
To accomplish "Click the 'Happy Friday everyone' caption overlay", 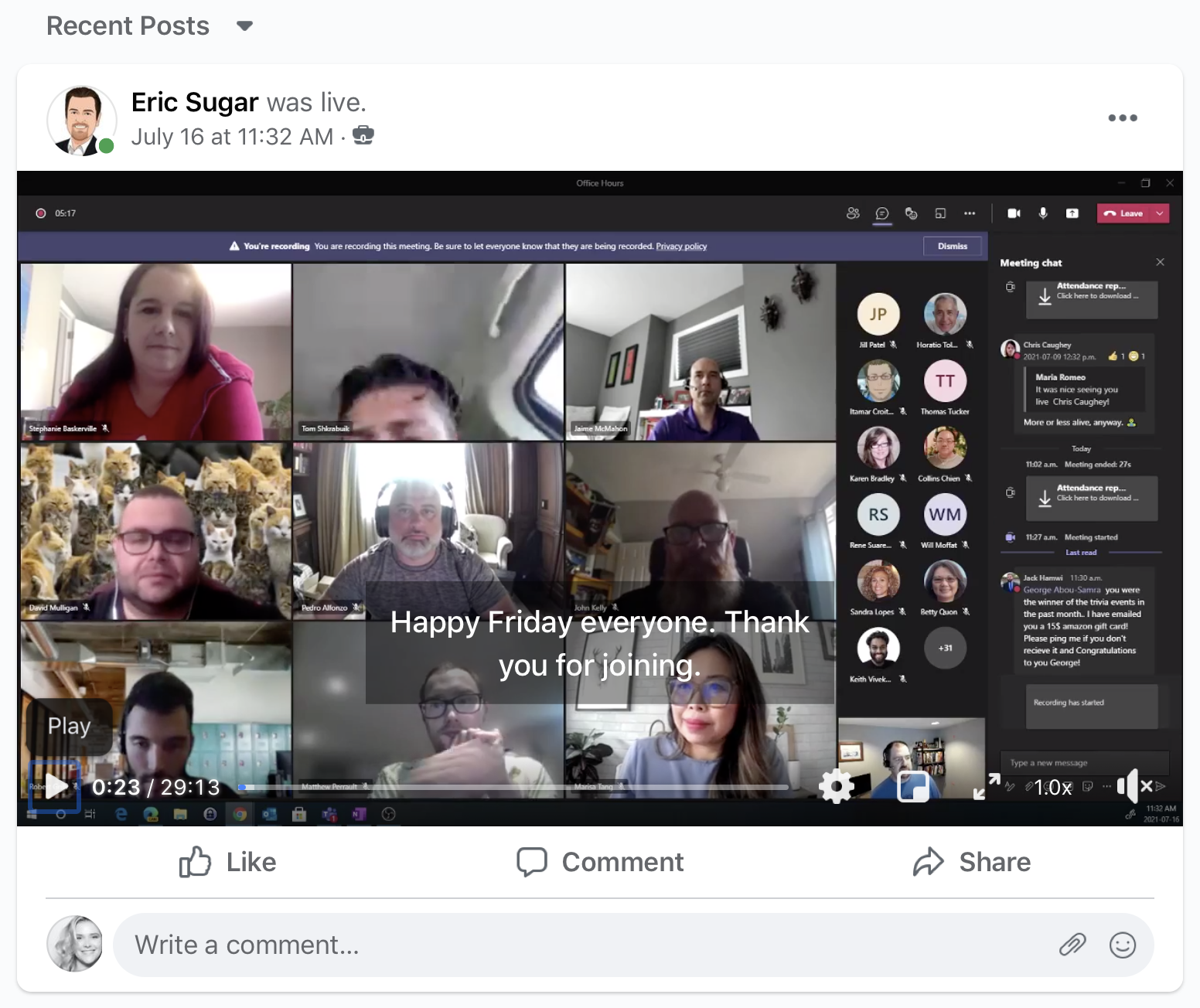I will pos(600,643).
